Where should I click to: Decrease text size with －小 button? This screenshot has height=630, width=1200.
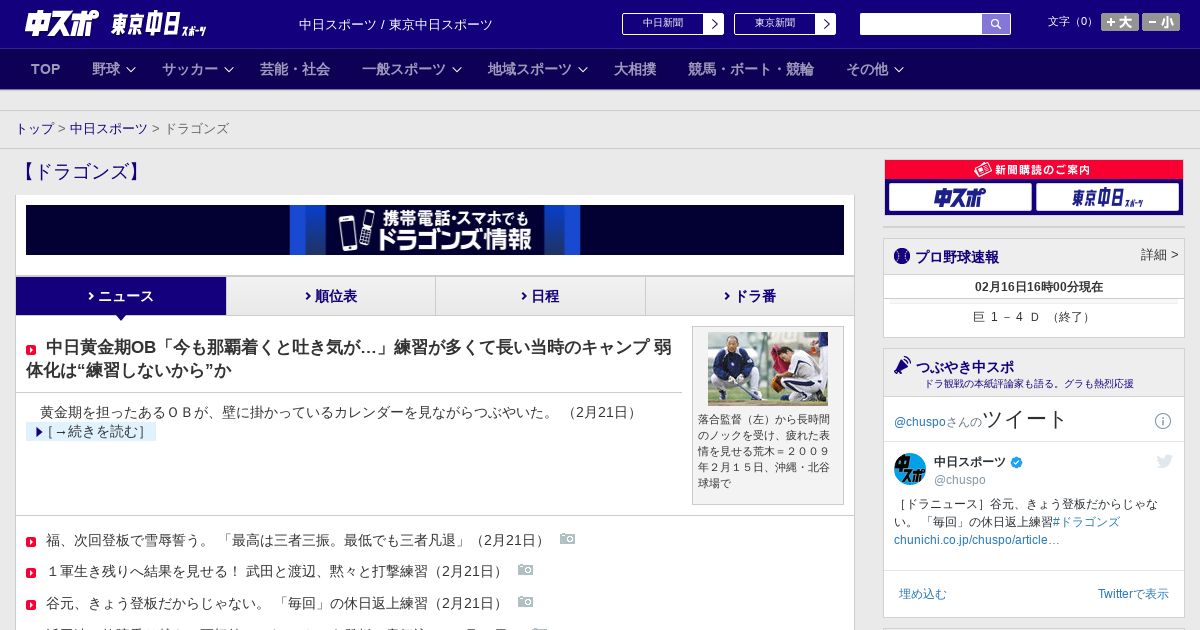click(1161, 22)
